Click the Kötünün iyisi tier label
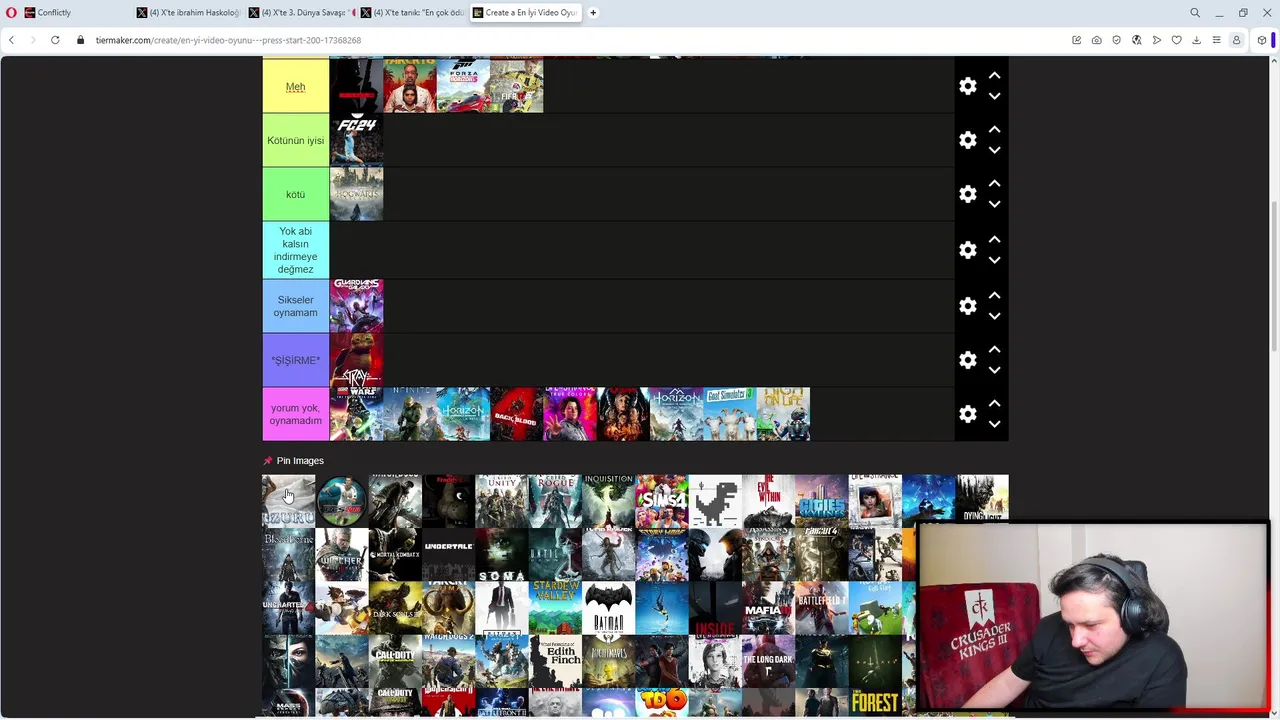1280x720 pixels. click(295, 140)
